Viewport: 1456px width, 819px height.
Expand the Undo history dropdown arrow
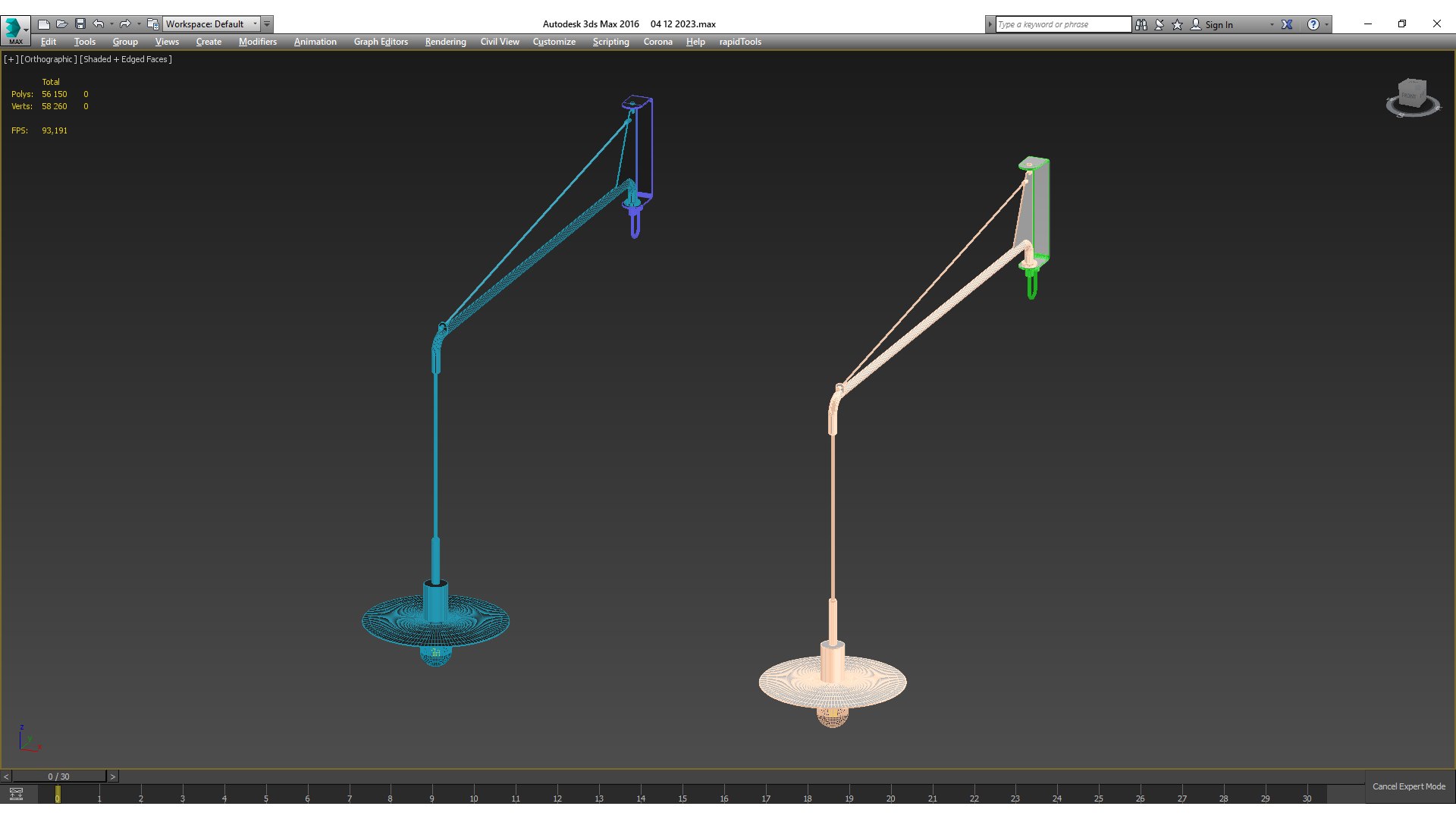pos(111,24)
